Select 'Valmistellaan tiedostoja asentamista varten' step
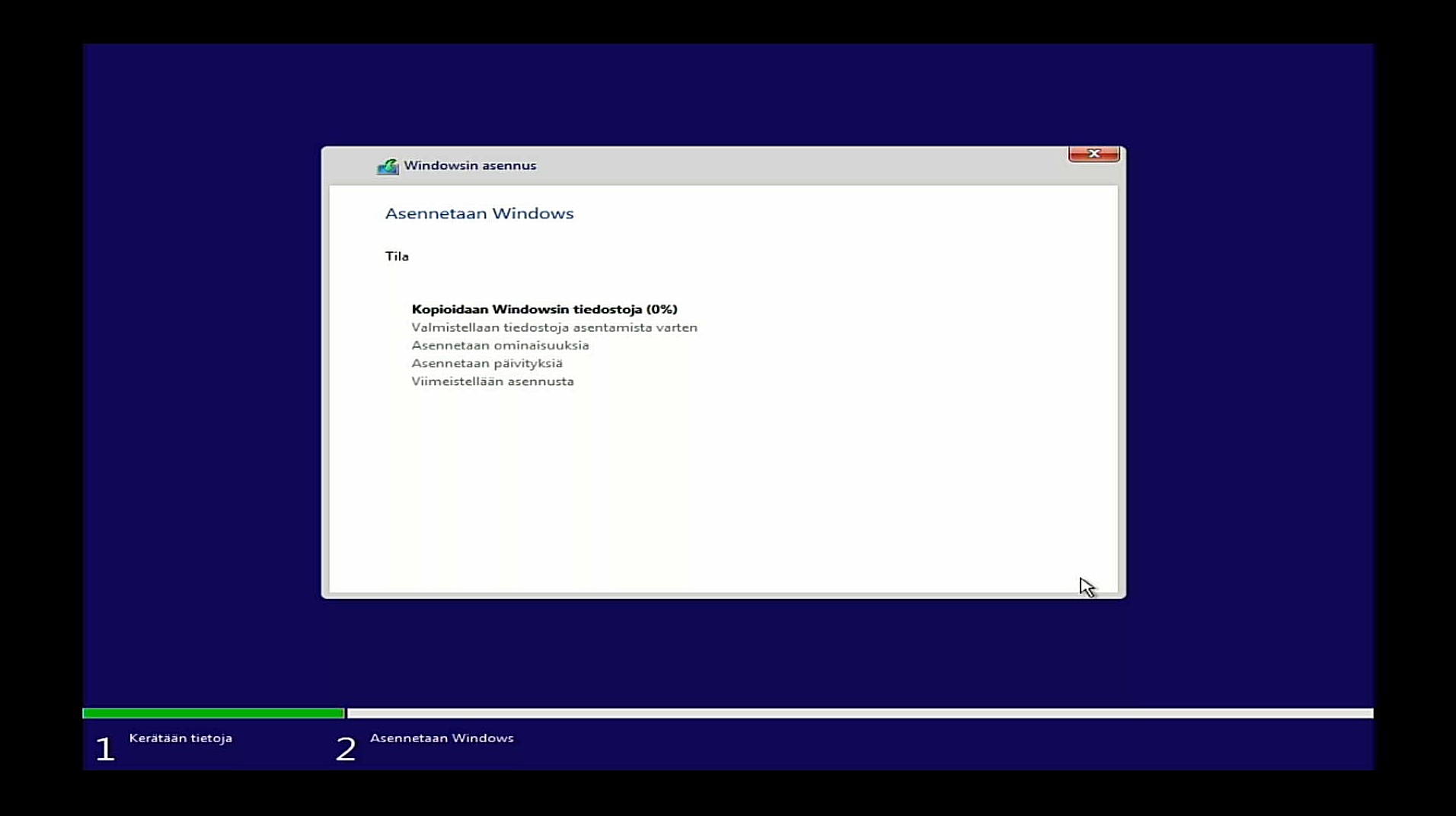The height and width of the screenshot is (816, 1456). point(554,327)
